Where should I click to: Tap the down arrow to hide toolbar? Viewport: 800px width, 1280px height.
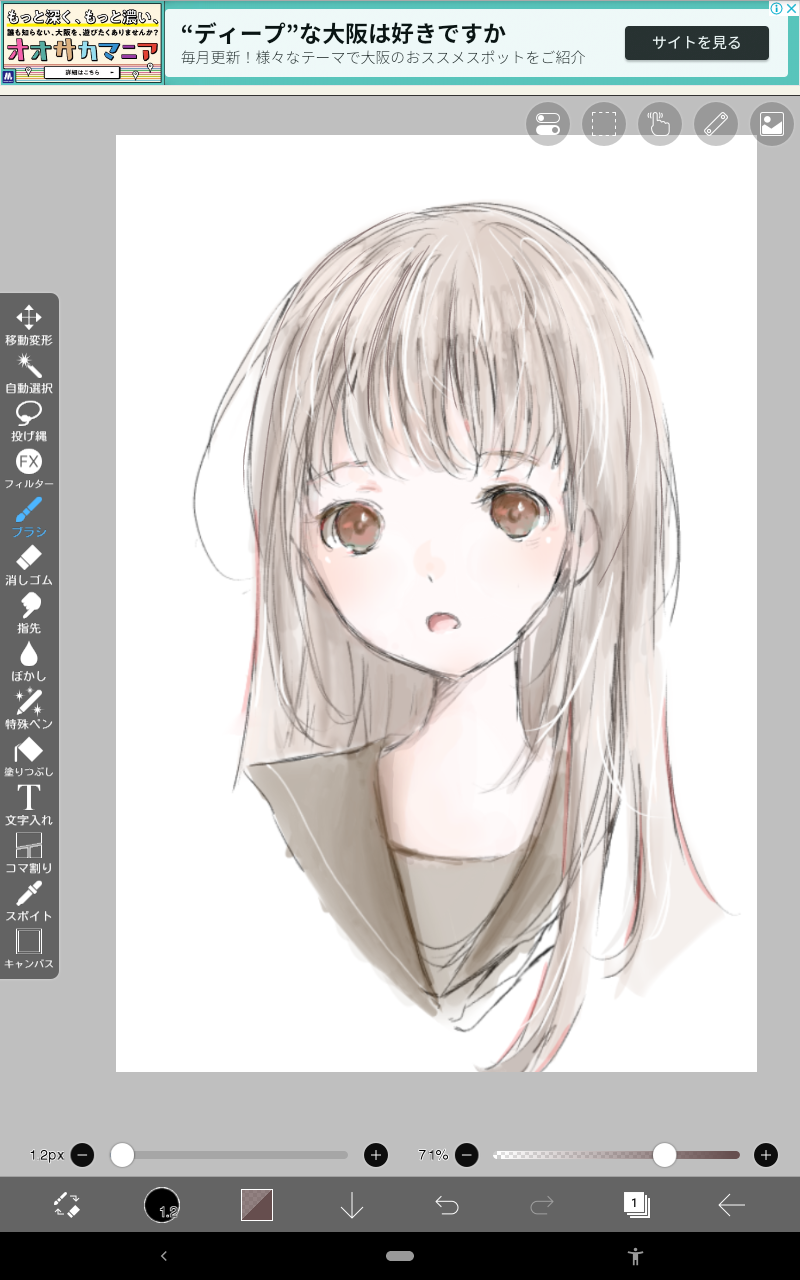(x=352, y=1205)
